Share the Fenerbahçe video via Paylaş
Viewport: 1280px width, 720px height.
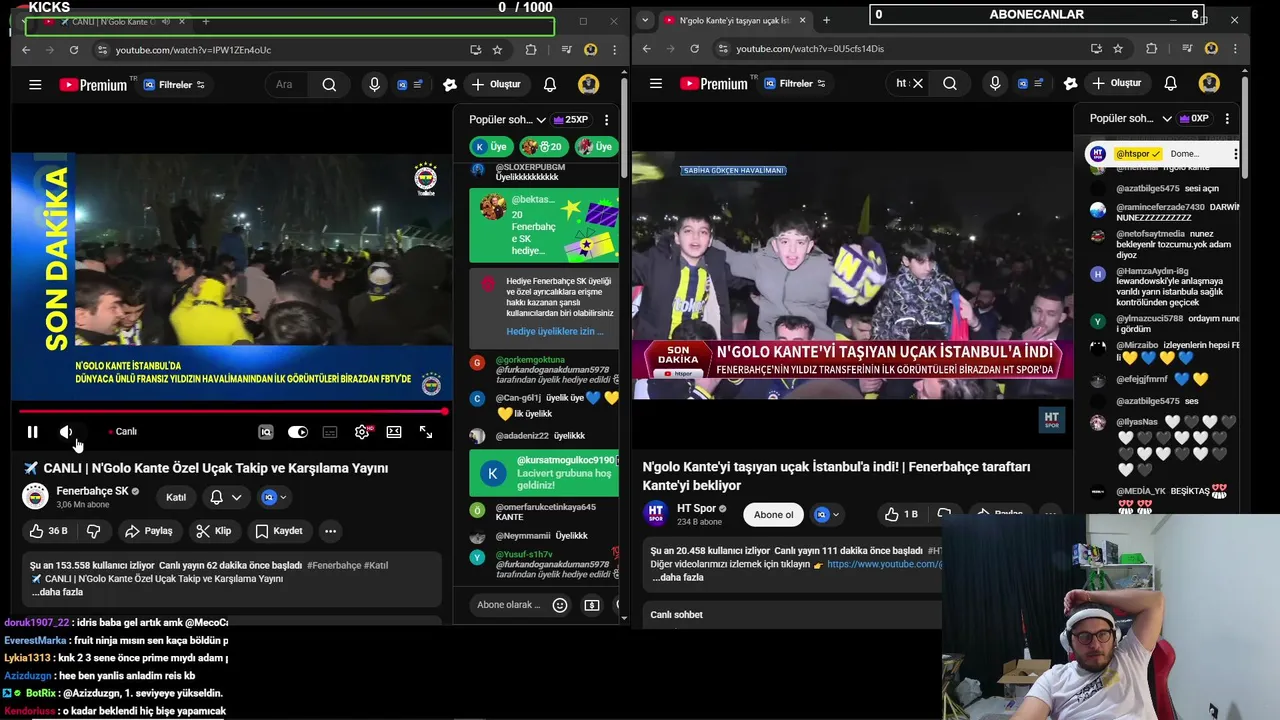pos(148,531)
